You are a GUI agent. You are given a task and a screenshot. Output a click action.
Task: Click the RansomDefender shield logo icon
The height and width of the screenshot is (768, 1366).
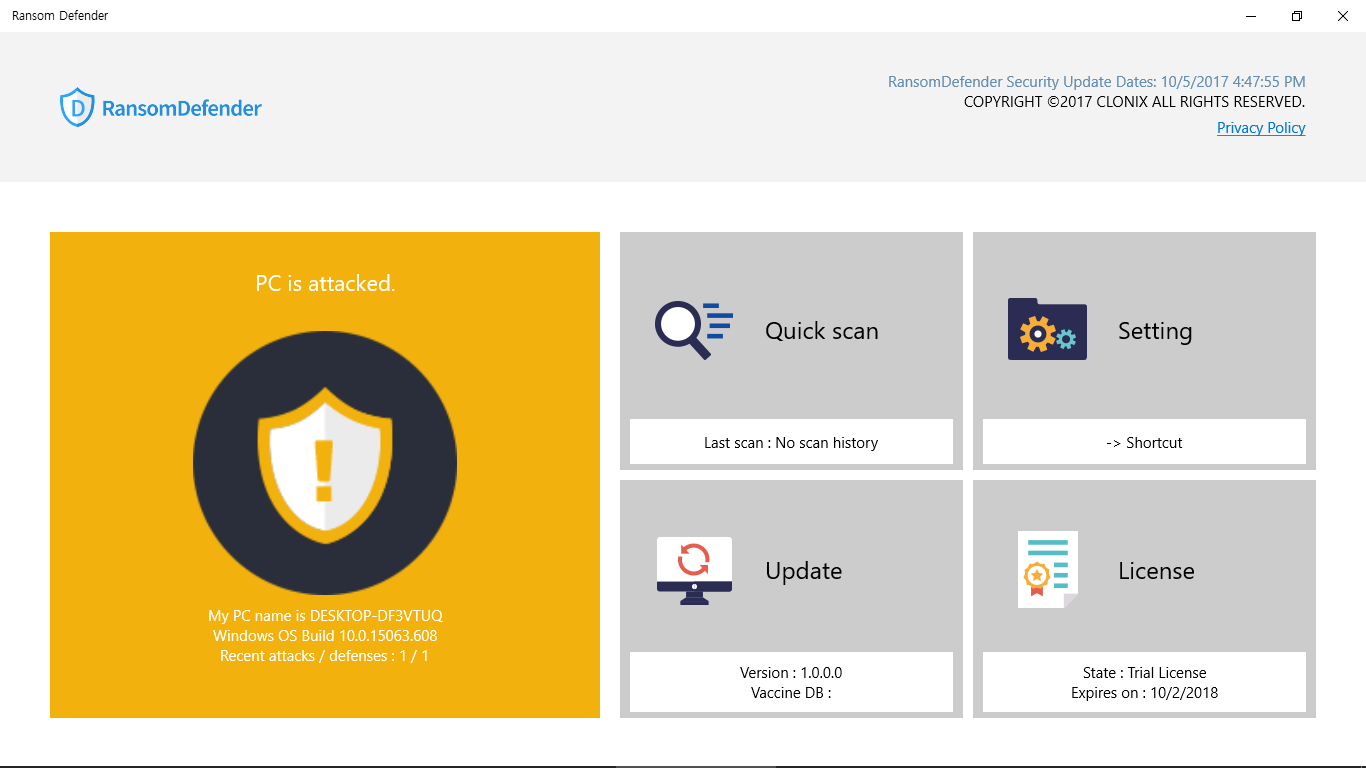tap(77, 108)
